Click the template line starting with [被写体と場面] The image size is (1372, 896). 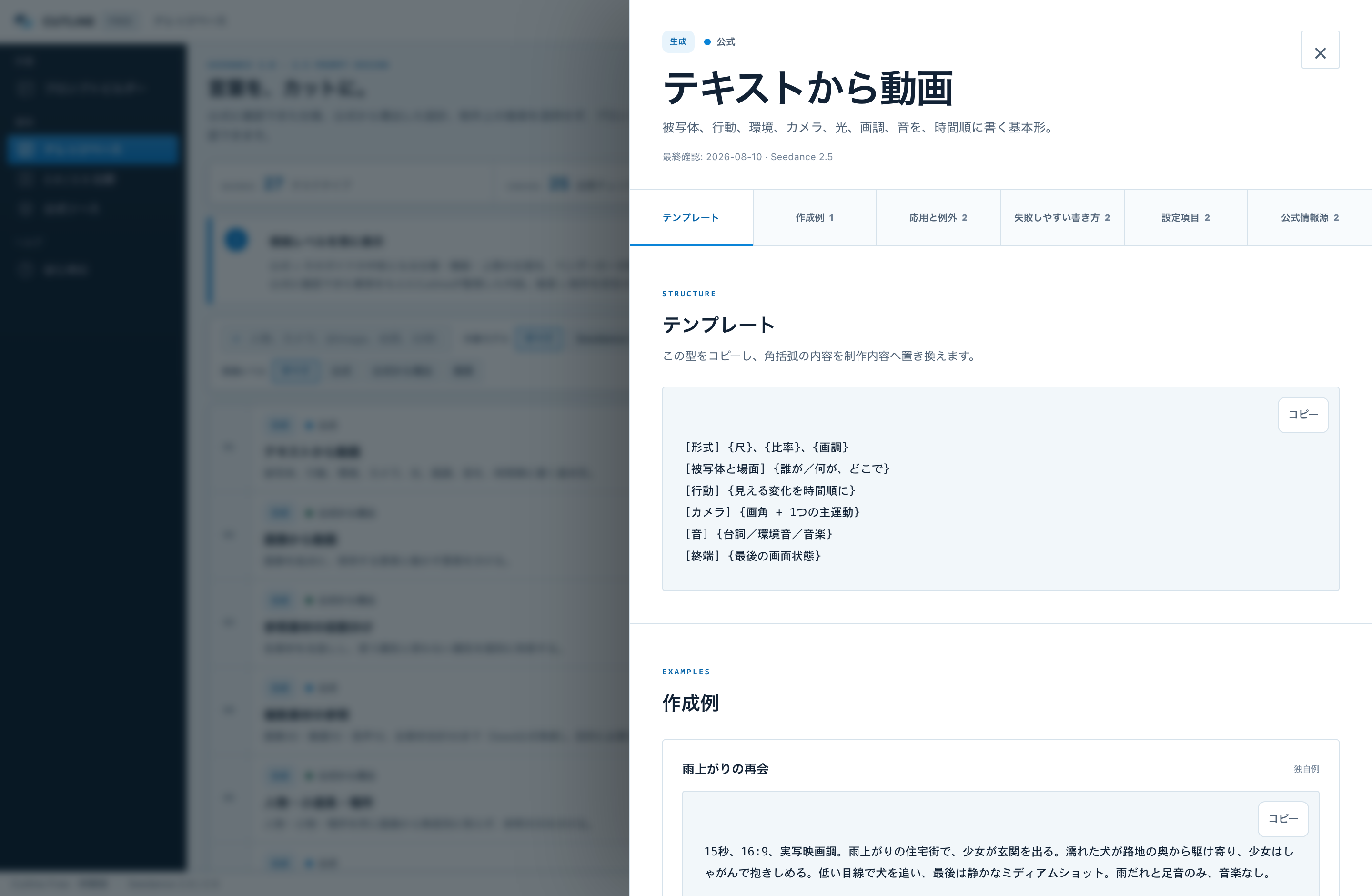[x=787, y=469]
